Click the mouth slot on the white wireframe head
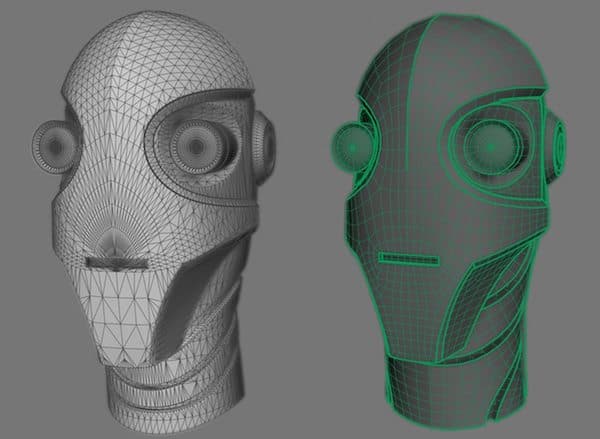Image resolution: width=600 pixels, height=439 pixels. [116, 262]
